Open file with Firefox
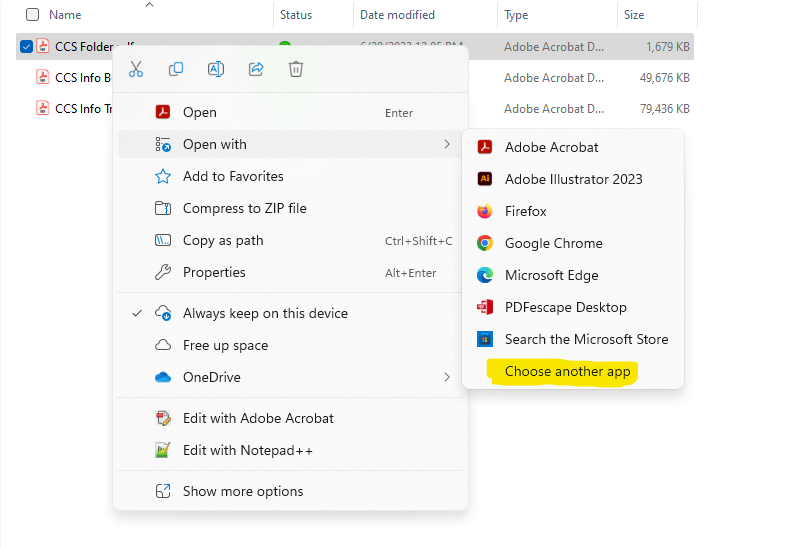792x547 pixels. 525,211
